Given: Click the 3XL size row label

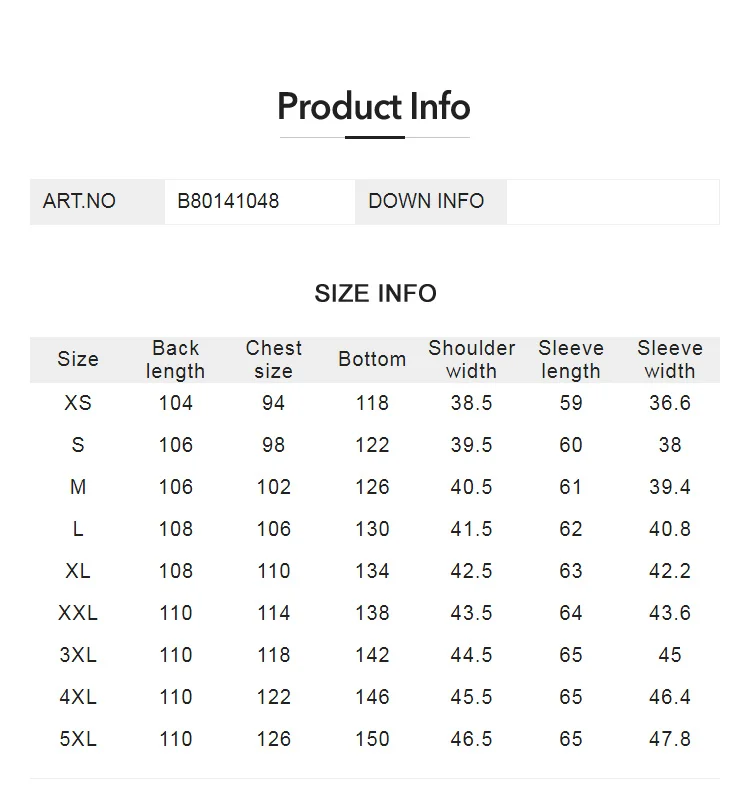Looking at the screenshot, I should point(78,655).
